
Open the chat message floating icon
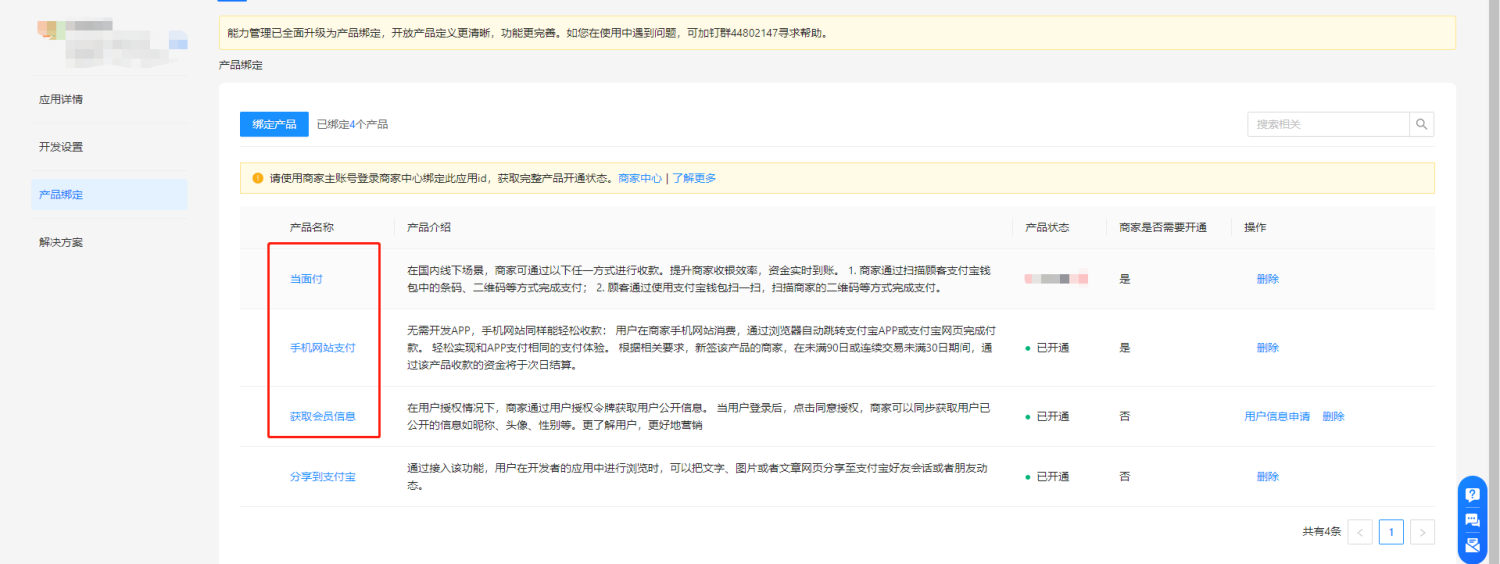tap(1472, 520)
